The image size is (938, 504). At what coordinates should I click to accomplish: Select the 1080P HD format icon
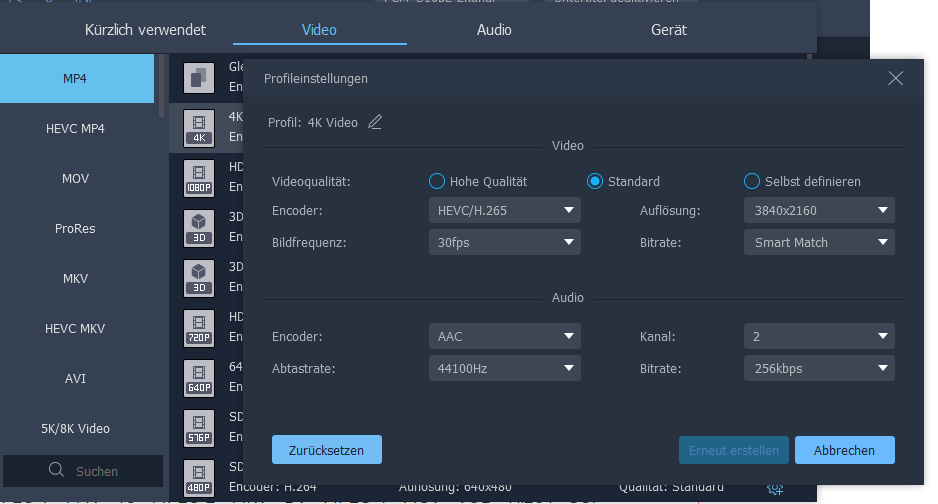click(x=199, y=178)
